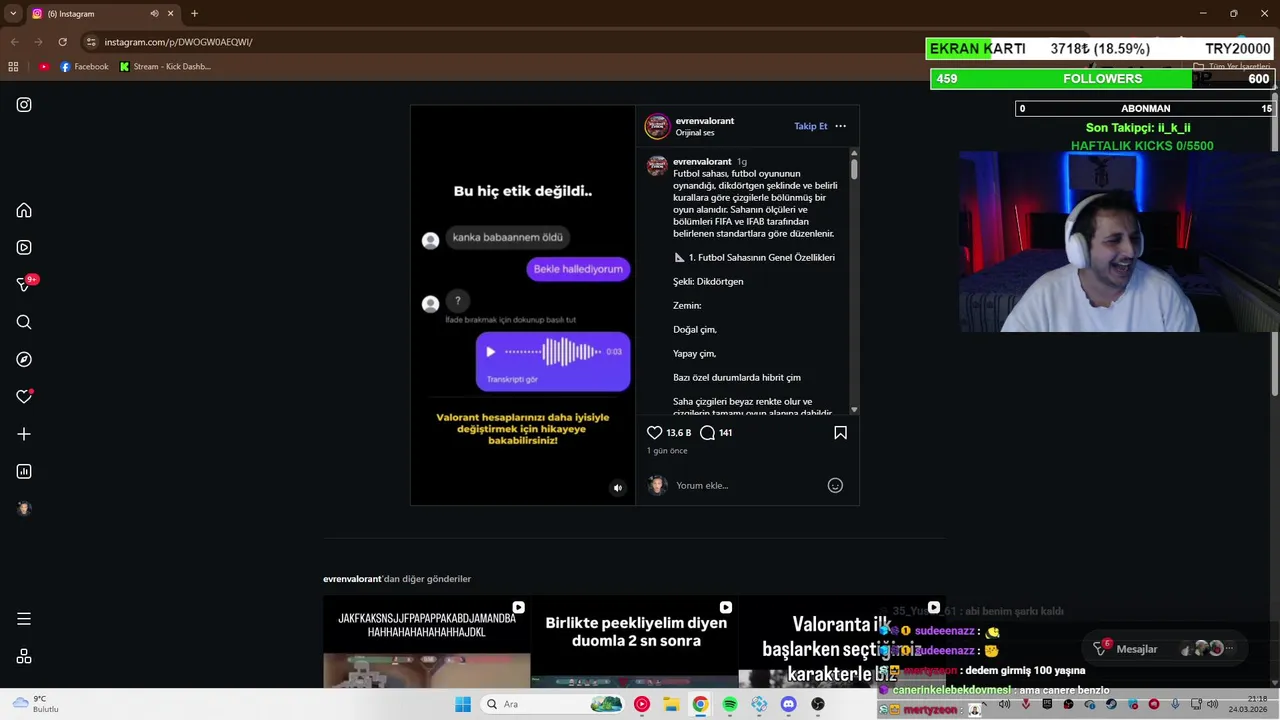This screenshot has width=1280, height=720.
Task: Close the Instagram tab
Action: pos(170,14)
